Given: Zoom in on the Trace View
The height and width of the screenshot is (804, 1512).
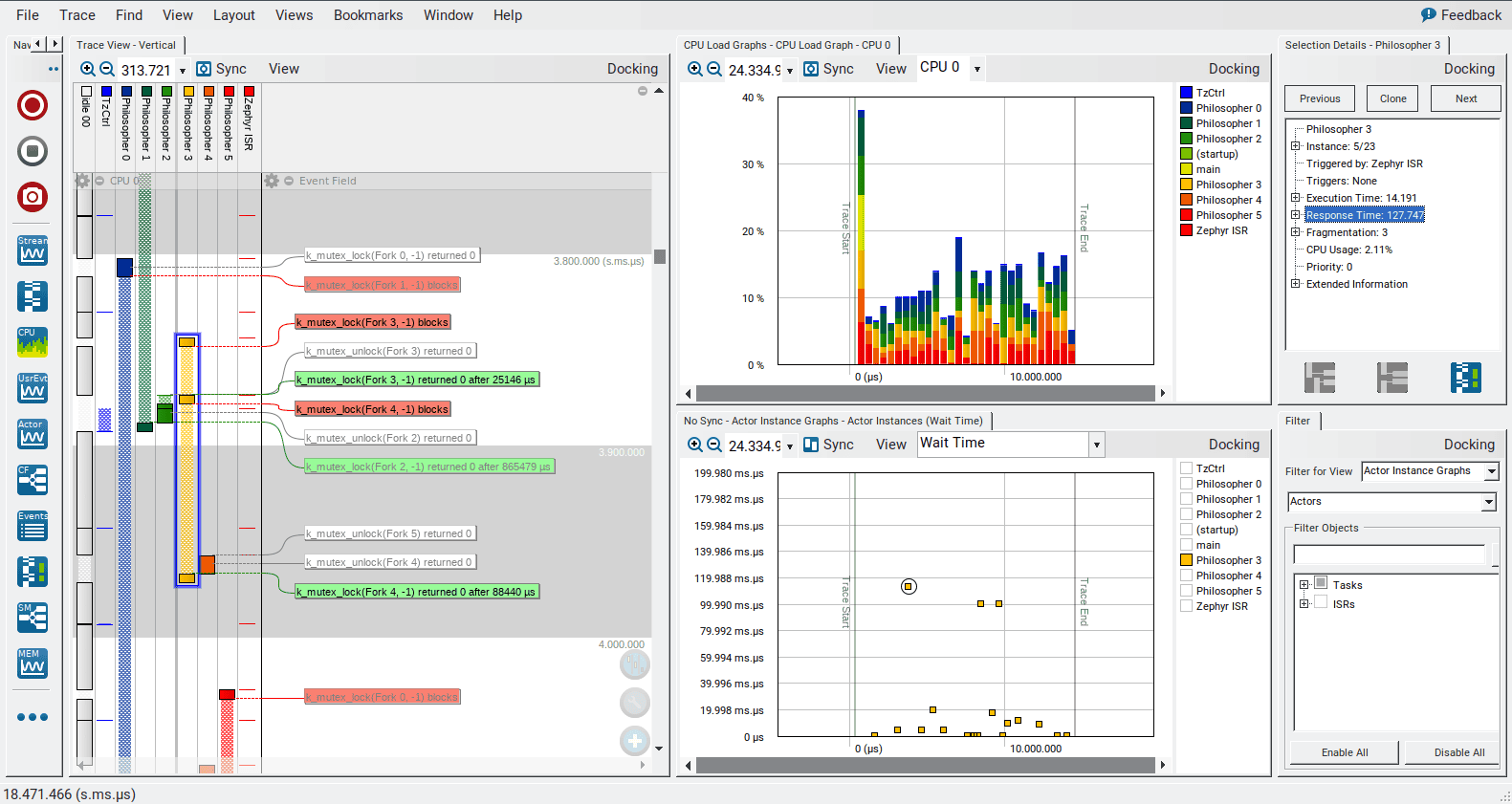Looking at the screenshot, I should pos(88,69).
